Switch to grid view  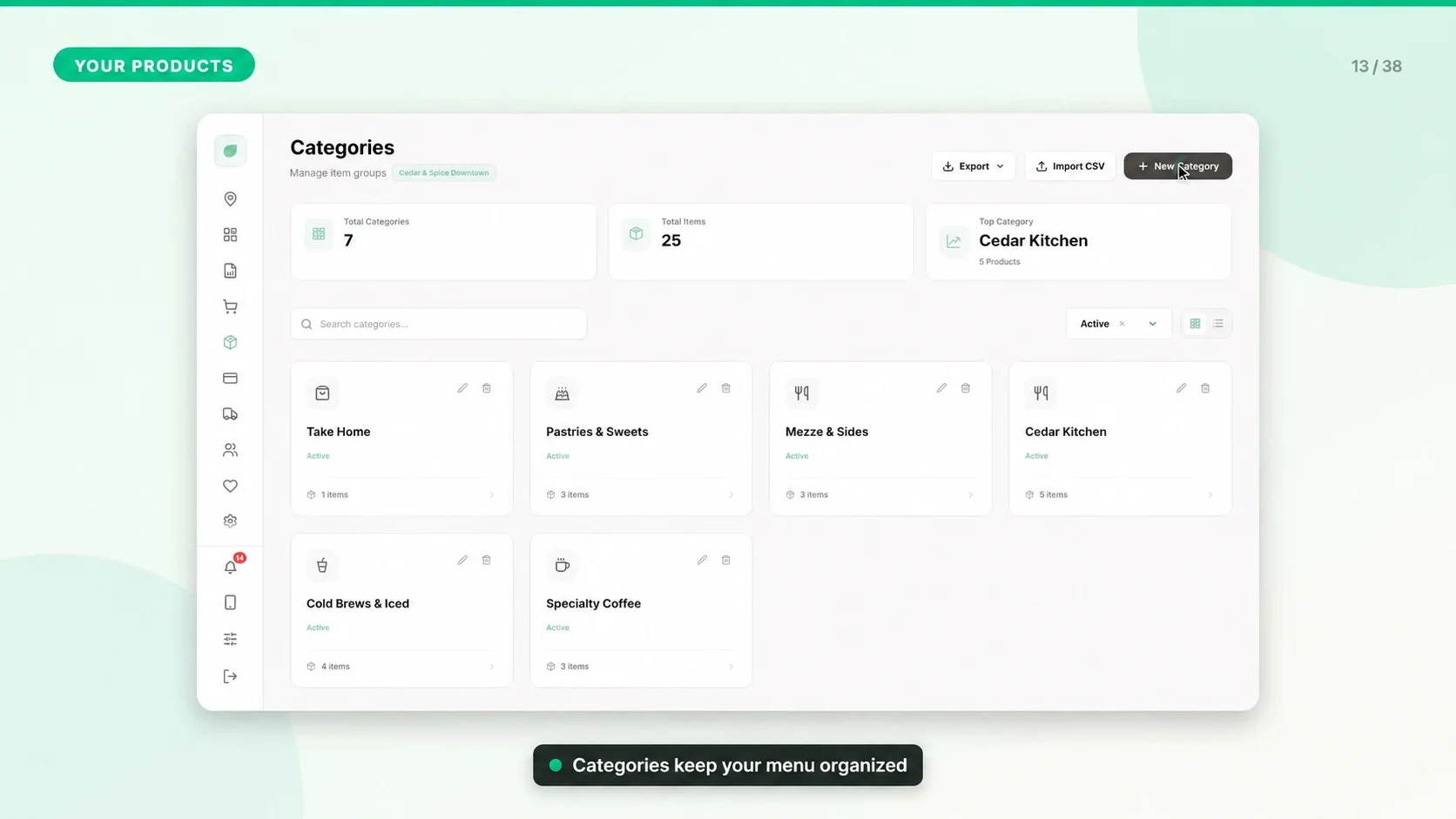[x=1195, y=324]
